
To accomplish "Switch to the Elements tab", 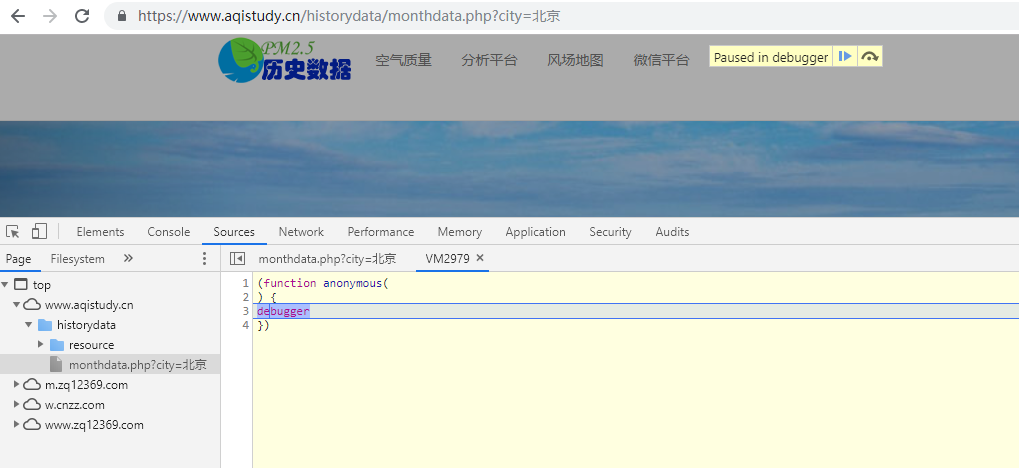I will [x=100, y=232].
